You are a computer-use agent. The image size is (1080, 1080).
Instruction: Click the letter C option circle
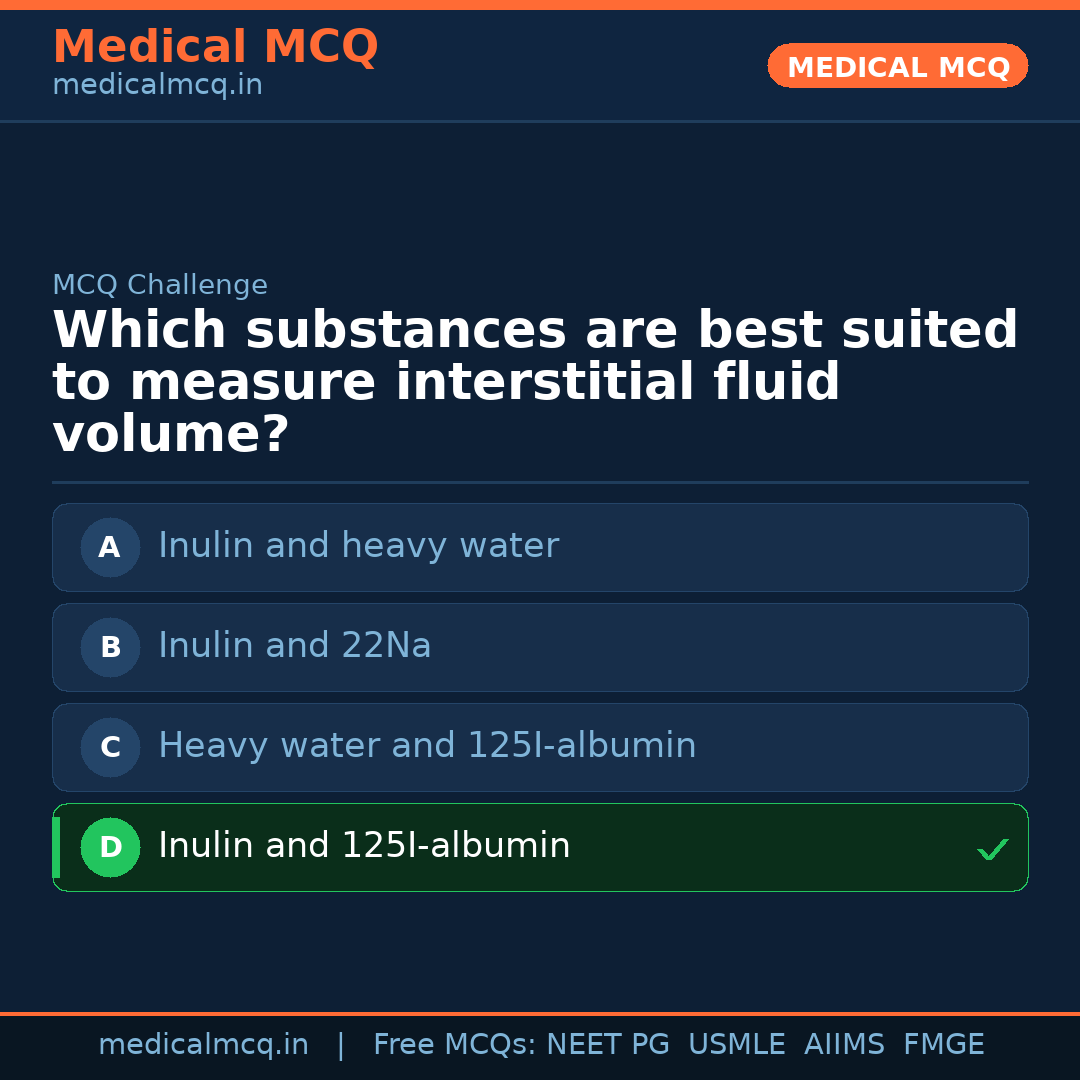(110, 747)
